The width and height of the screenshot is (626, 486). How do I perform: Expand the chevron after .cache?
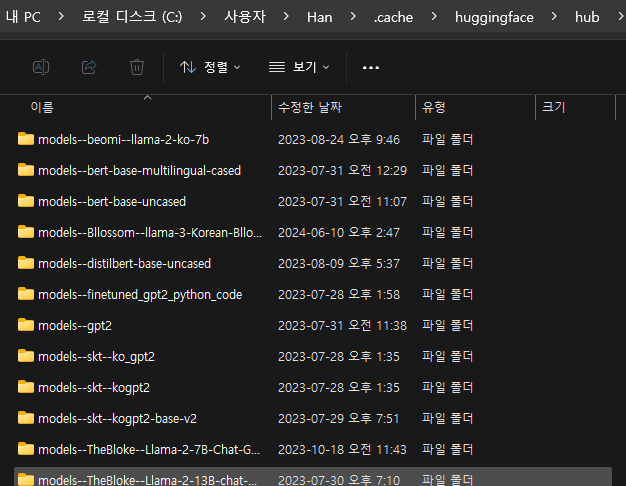click(434, 17)
